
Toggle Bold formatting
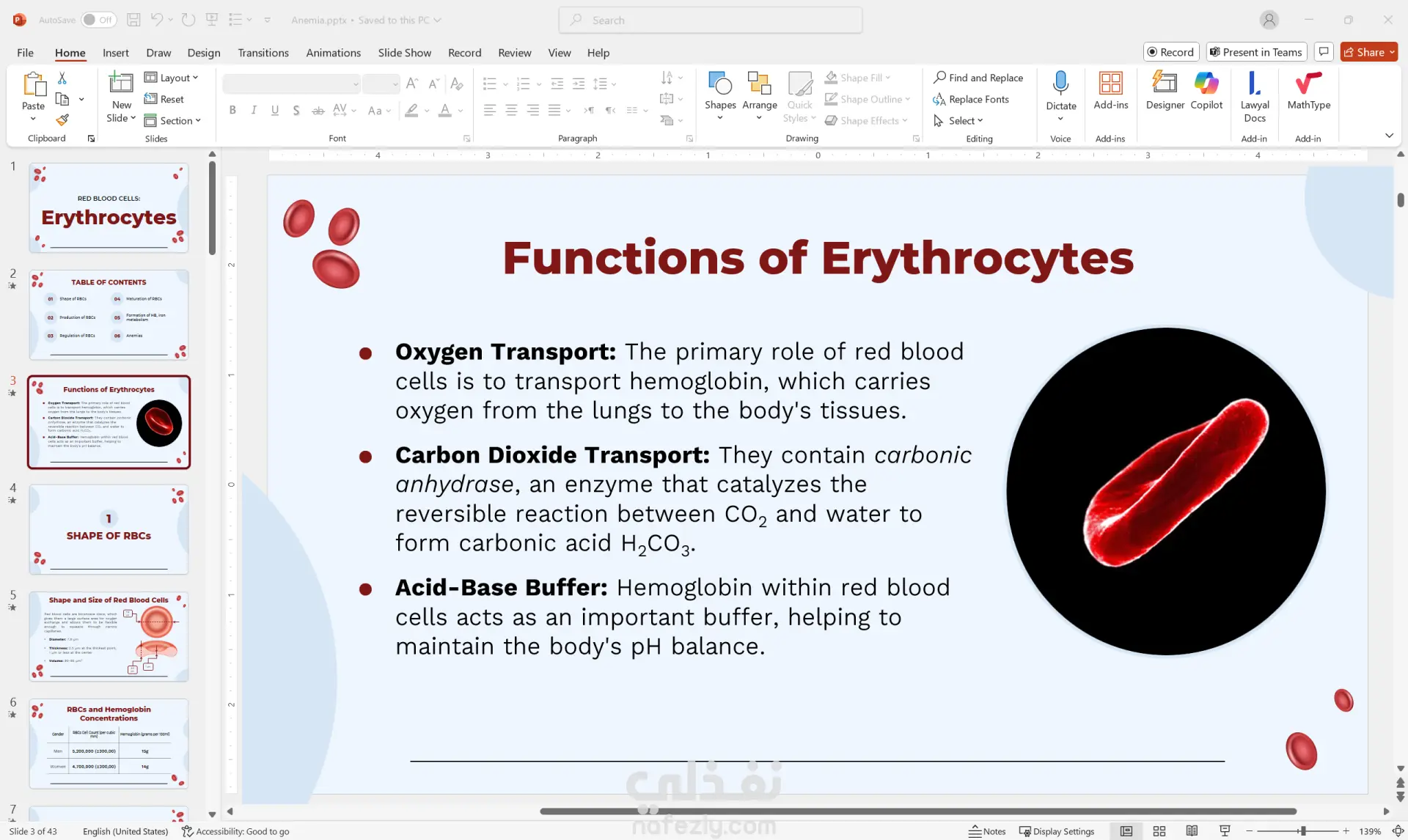coord(232,110)
